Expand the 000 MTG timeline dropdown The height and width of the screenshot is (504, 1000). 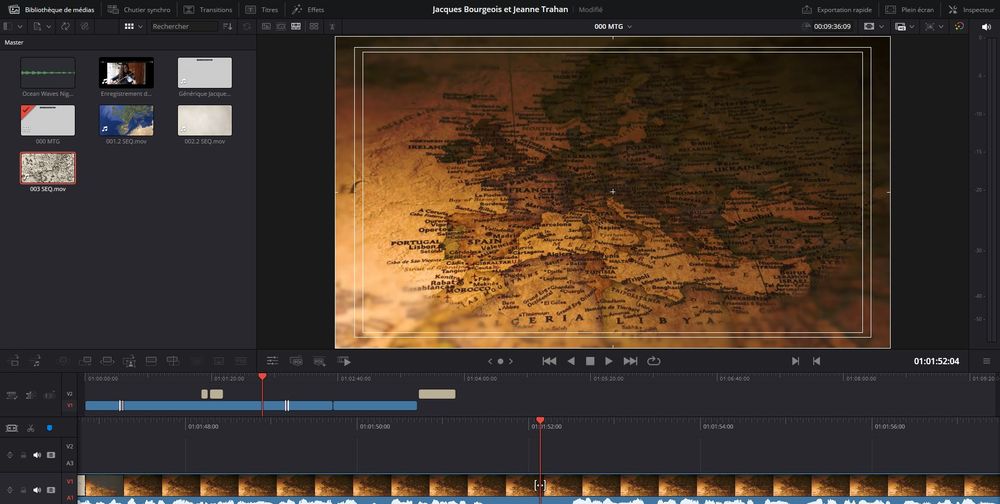[630, 26]
